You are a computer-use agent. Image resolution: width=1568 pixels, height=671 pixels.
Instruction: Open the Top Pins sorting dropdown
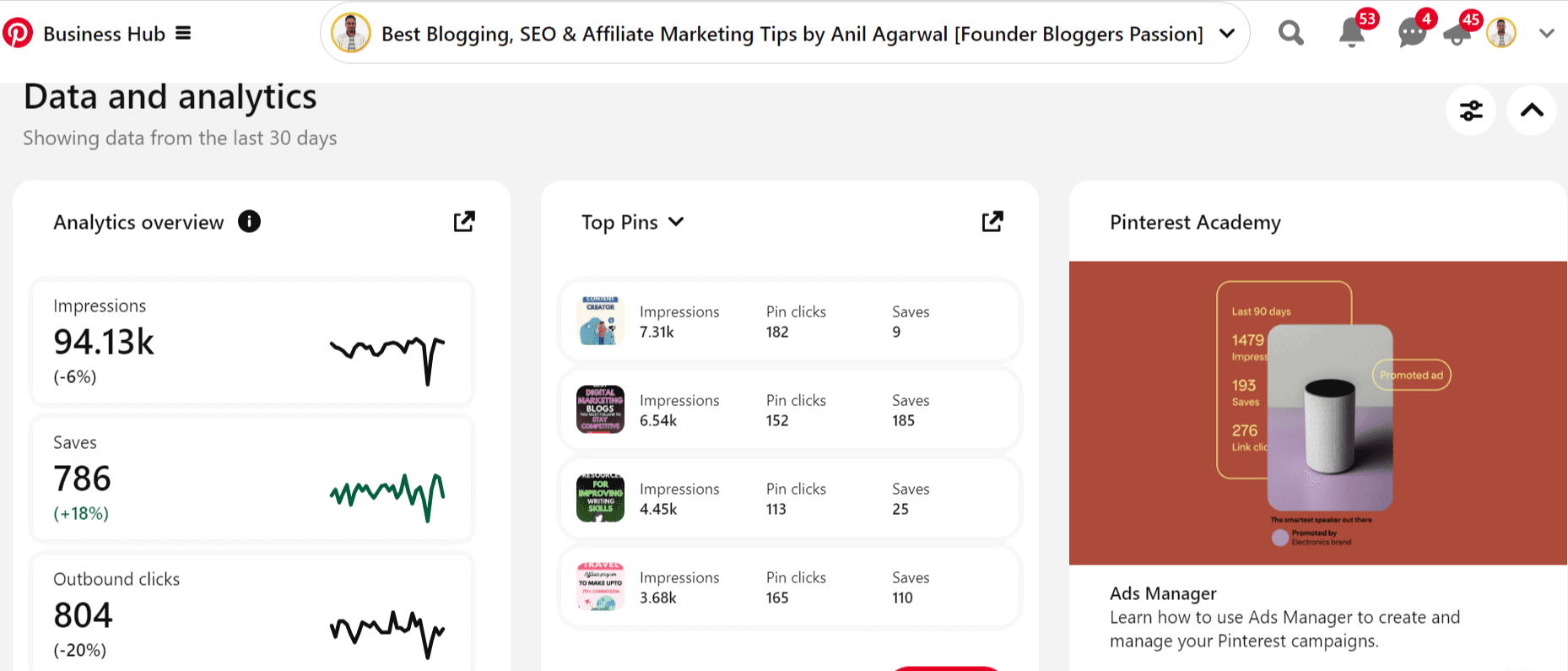point(676,222)
